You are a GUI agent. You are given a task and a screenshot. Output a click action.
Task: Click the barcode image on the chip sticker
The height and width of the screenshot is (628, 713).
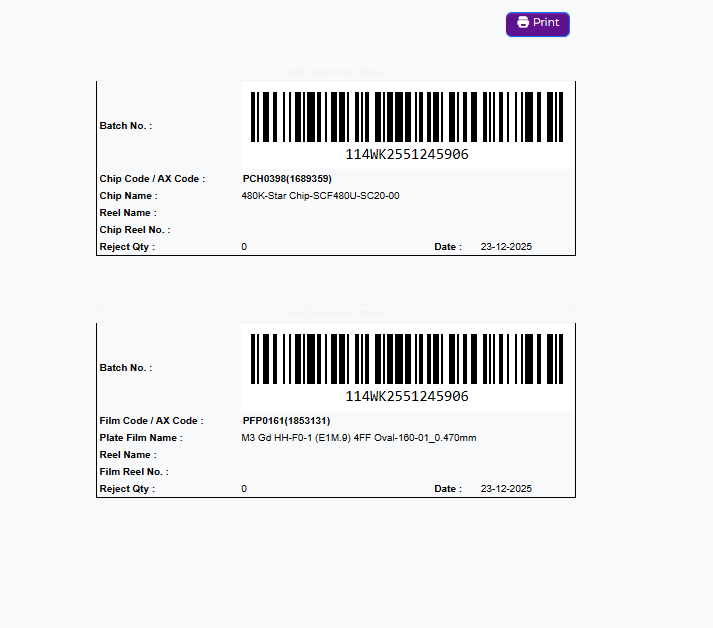407,118
